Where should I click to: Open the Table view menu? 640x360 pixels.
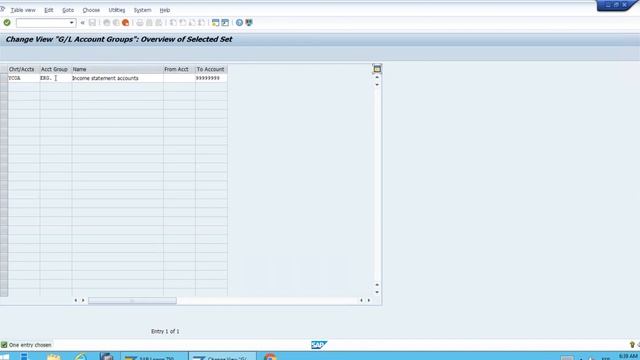pos(23,10)
